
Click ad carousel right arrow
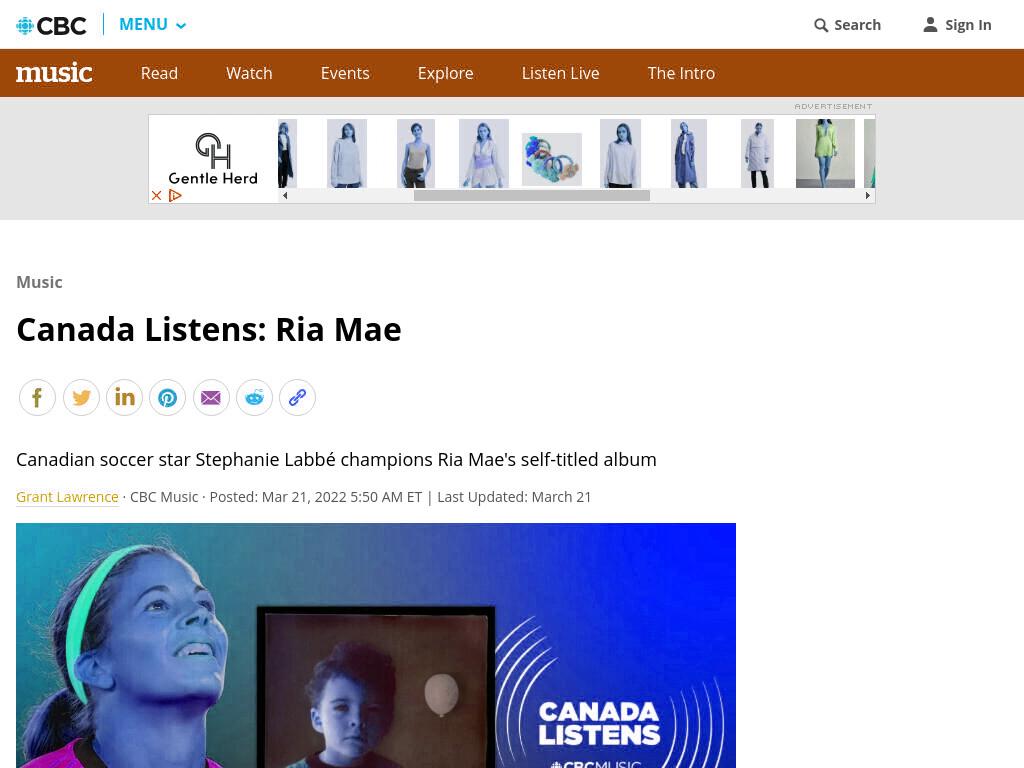click(x=867, y=195)
